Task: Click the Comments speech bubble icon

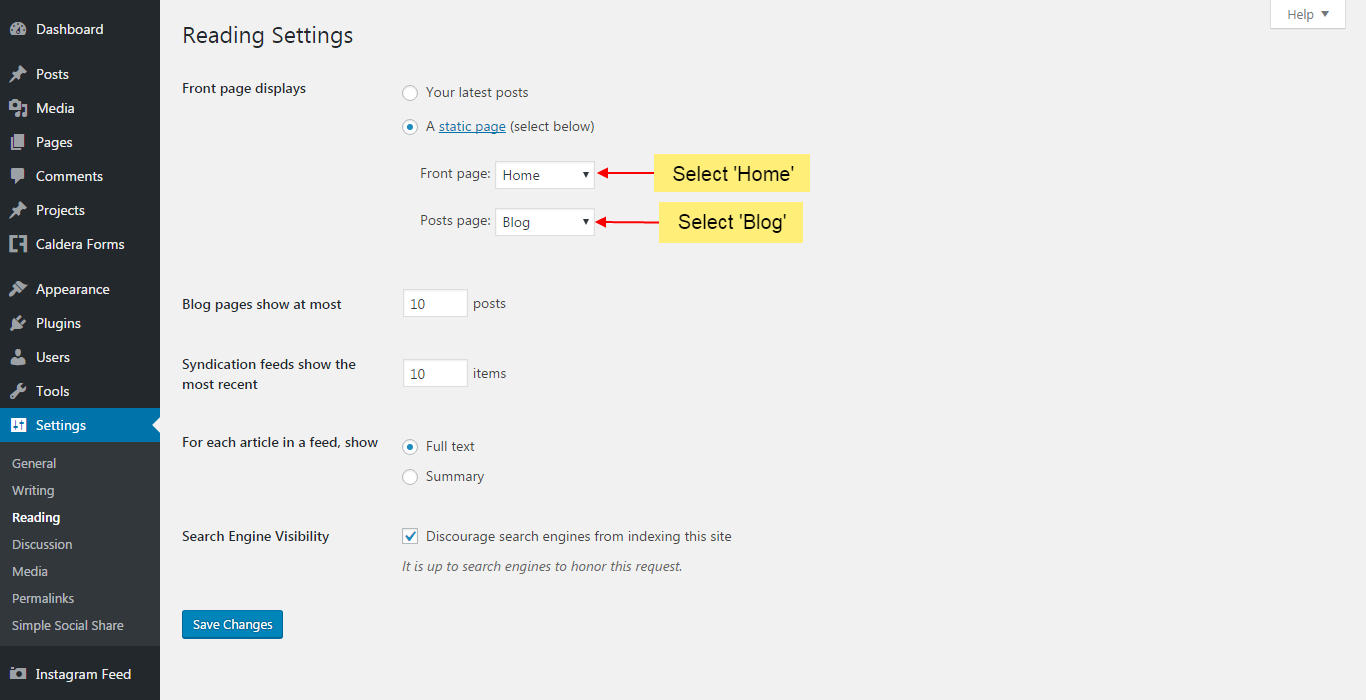Action: point(18,176)
